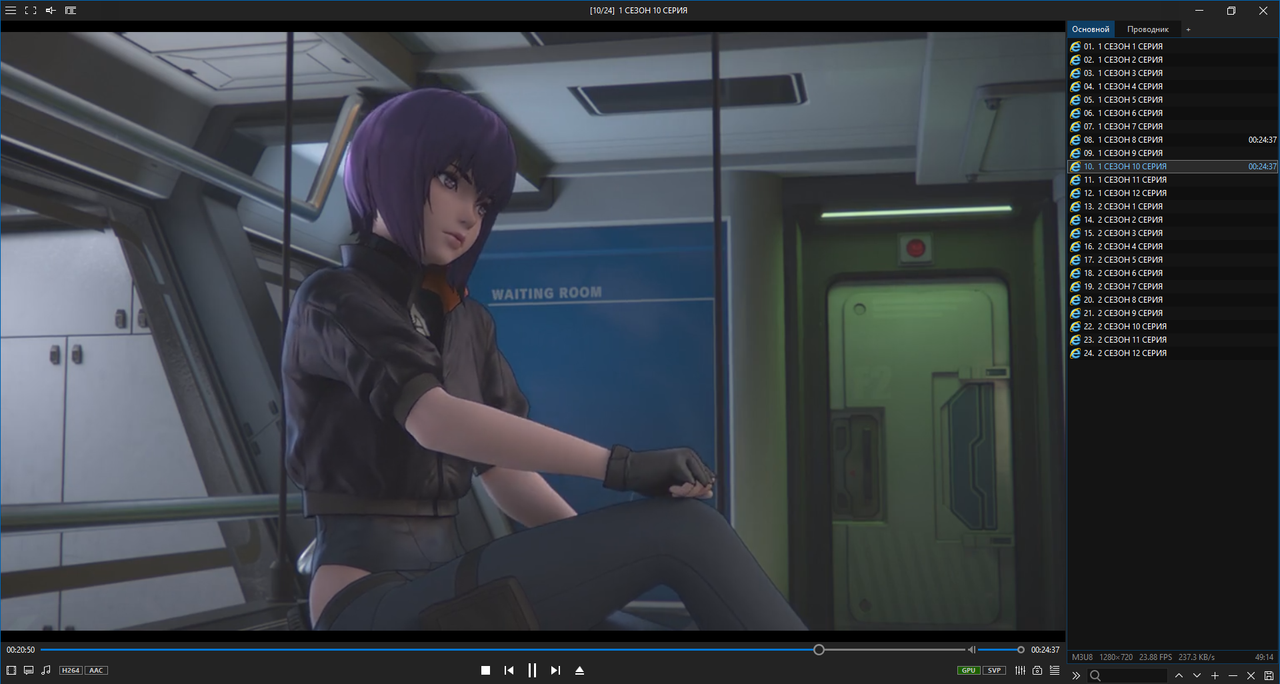Toggle the playlist panel icon

pyautogui.click(x=1054, y=670)
